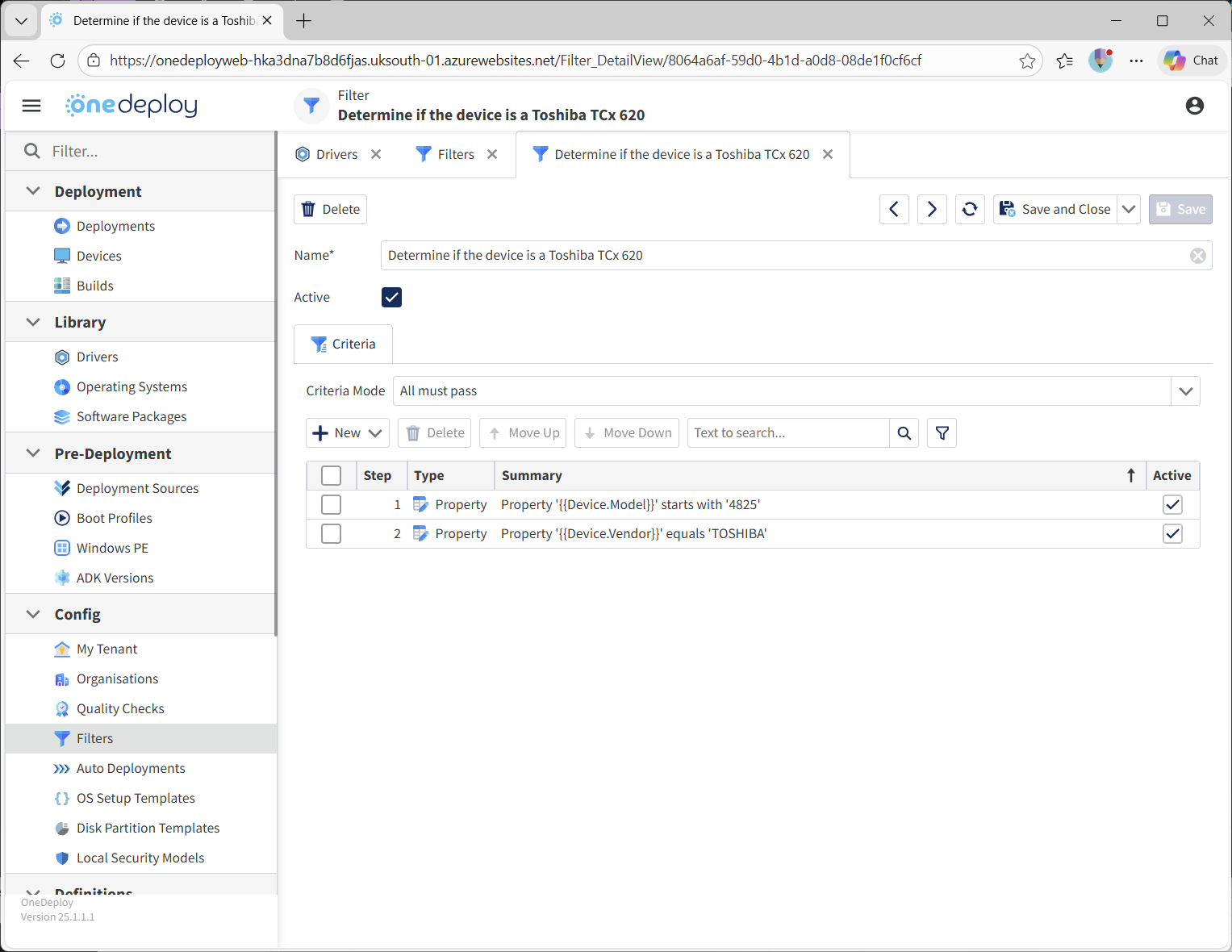
Task: Open the user account profile icon
Action: click(1194, 106)
